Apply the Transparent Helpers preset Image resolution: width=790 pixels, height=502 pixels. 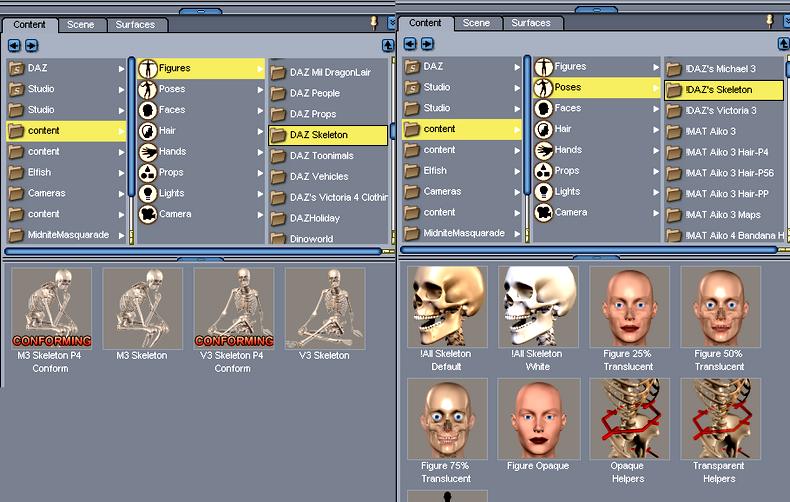pos(720,419)
